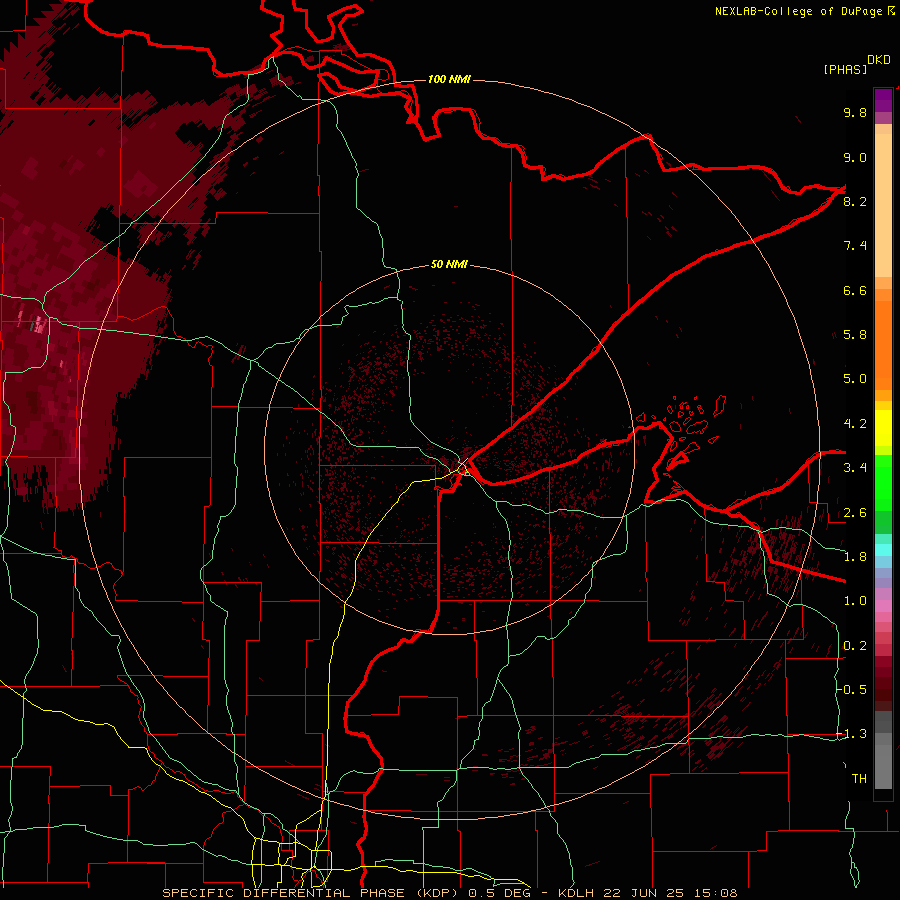Click the 1.8 legend value

(x=855, y=557)
